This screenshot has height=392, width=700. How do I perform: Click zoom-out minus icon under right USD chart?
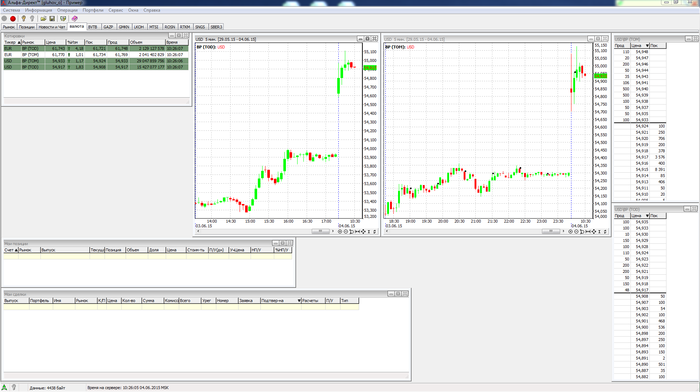[x=576, y=232]
